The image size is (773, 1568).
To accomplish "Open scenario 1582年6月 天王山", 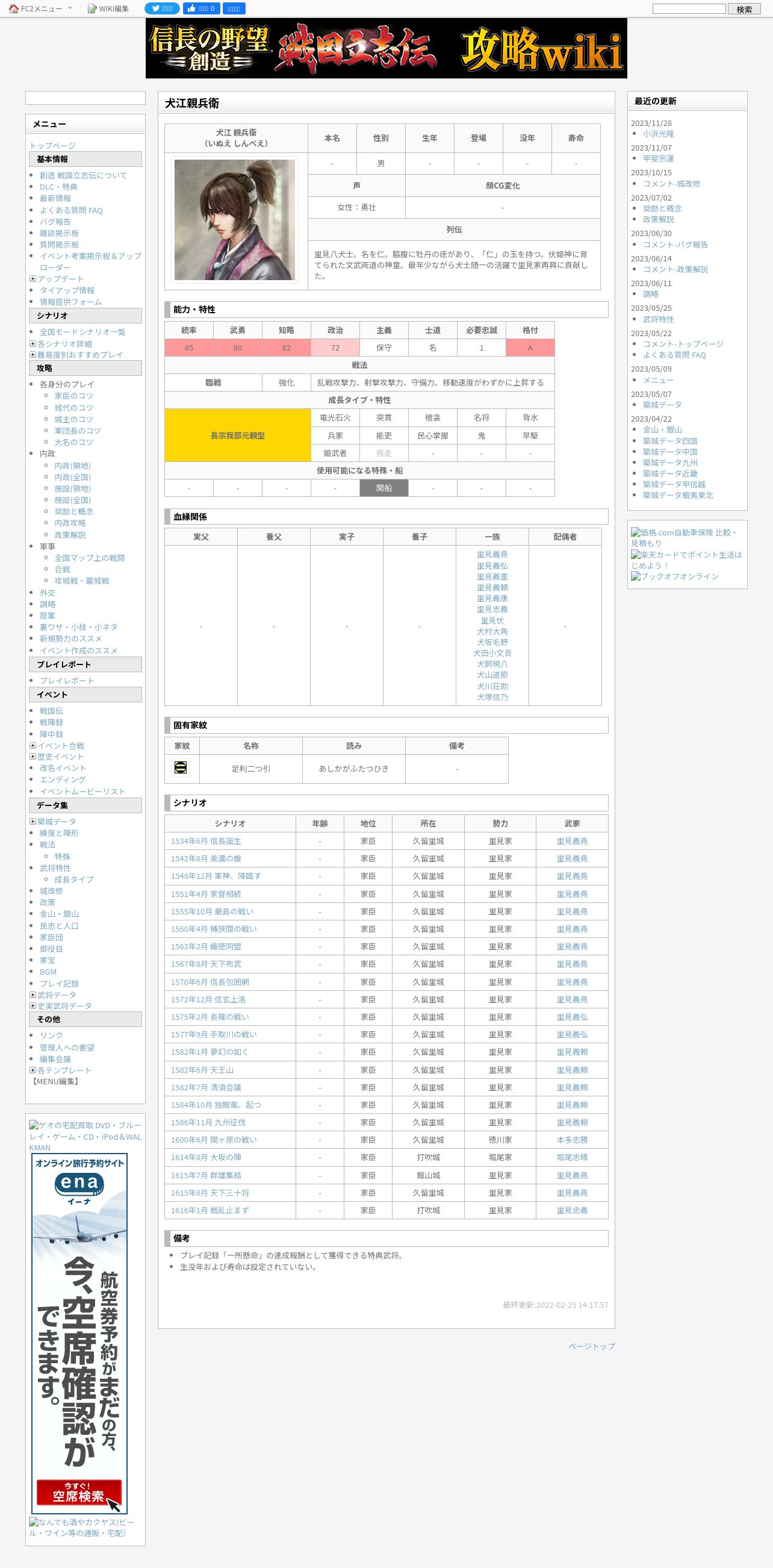I will (x=202, y=1070).
